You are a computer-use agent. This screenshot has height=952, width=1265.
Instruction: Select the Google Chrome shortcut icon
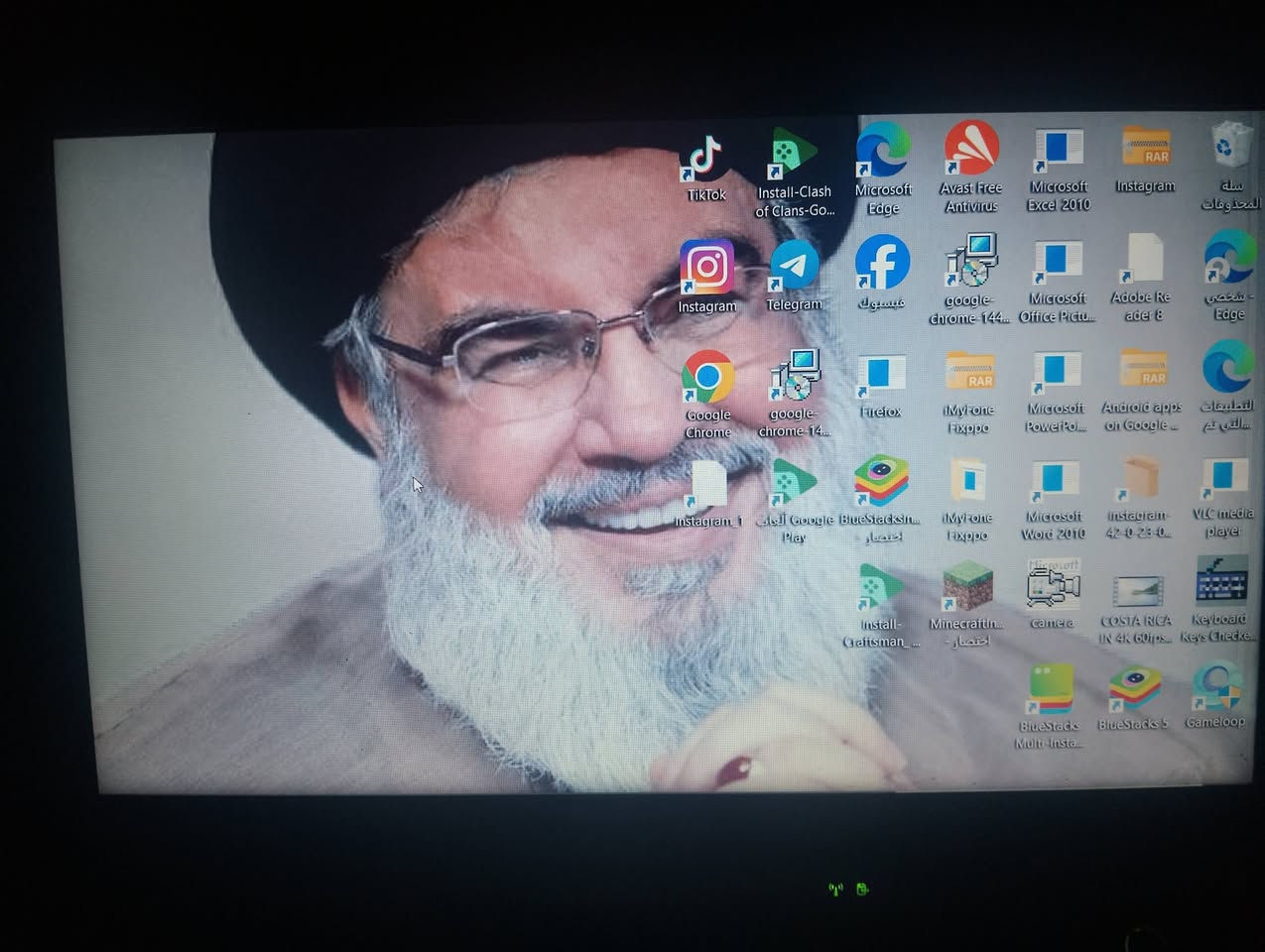(x=707, y=379)
